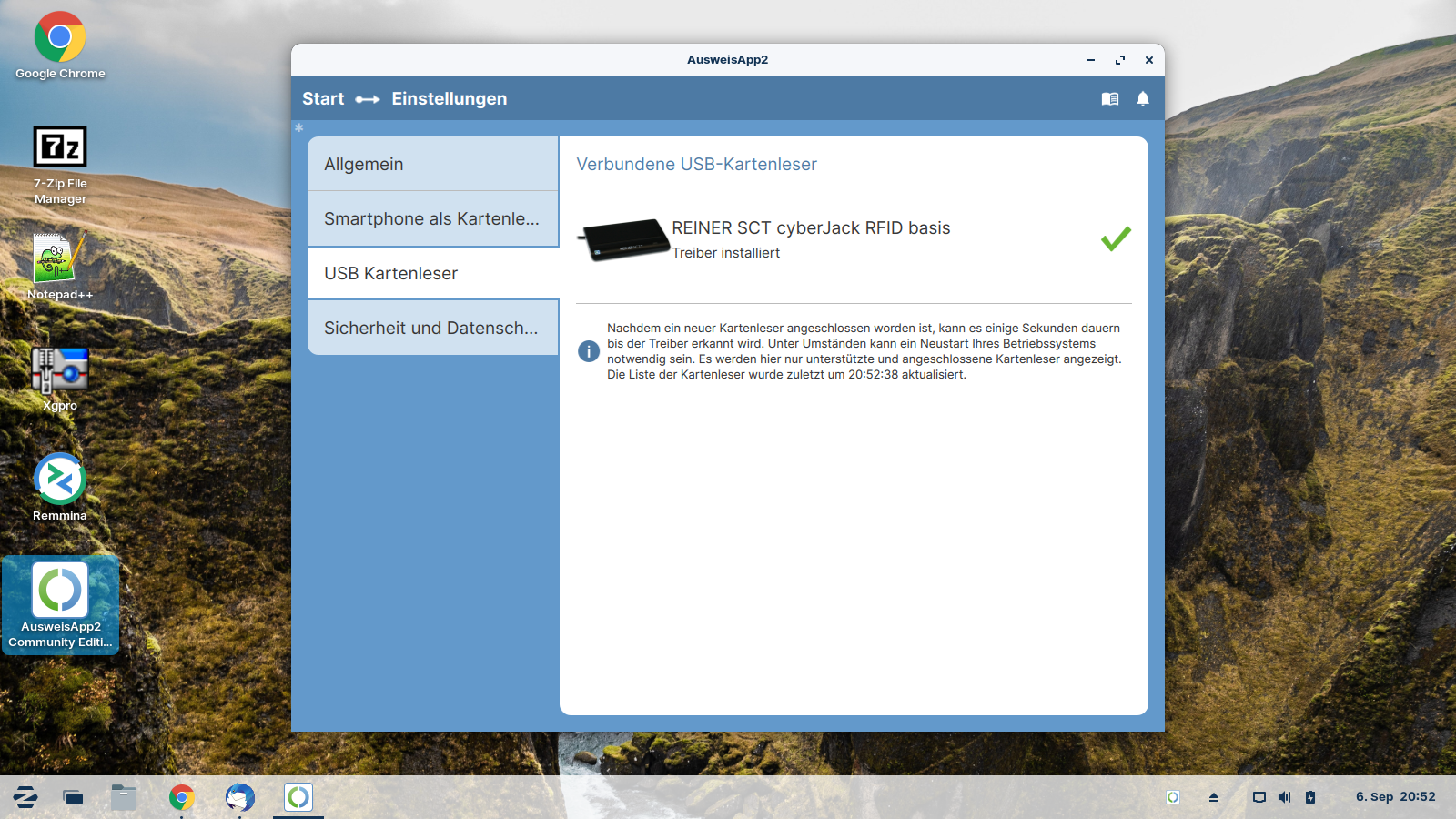Viewport: 1456px width, 819px height.
Task: Click the REINER SCT card reader image
Action: 622,239
